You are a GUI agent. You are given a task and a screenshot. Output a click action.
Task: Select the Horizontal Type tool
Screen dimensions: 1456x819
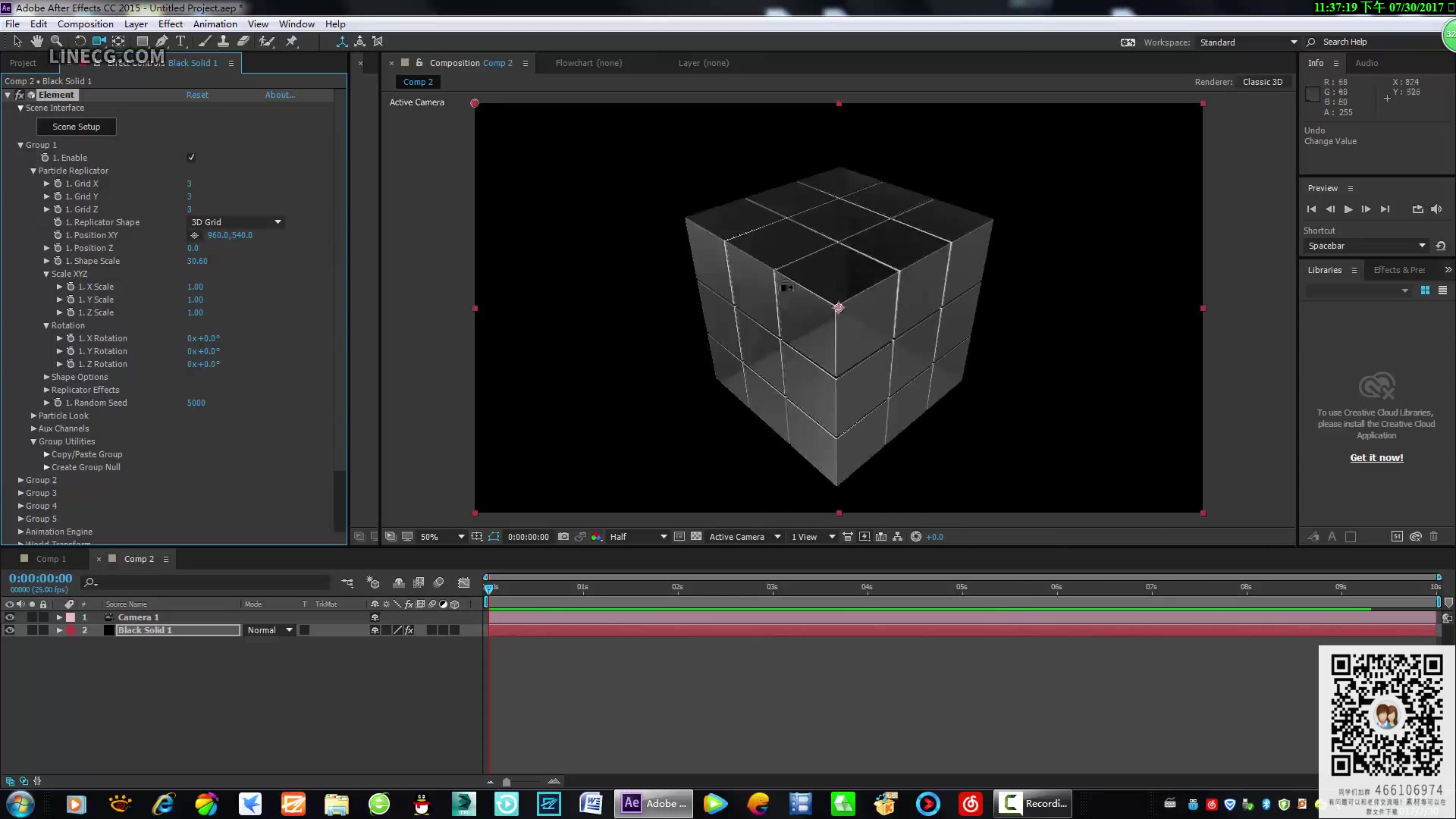[180, 42]
